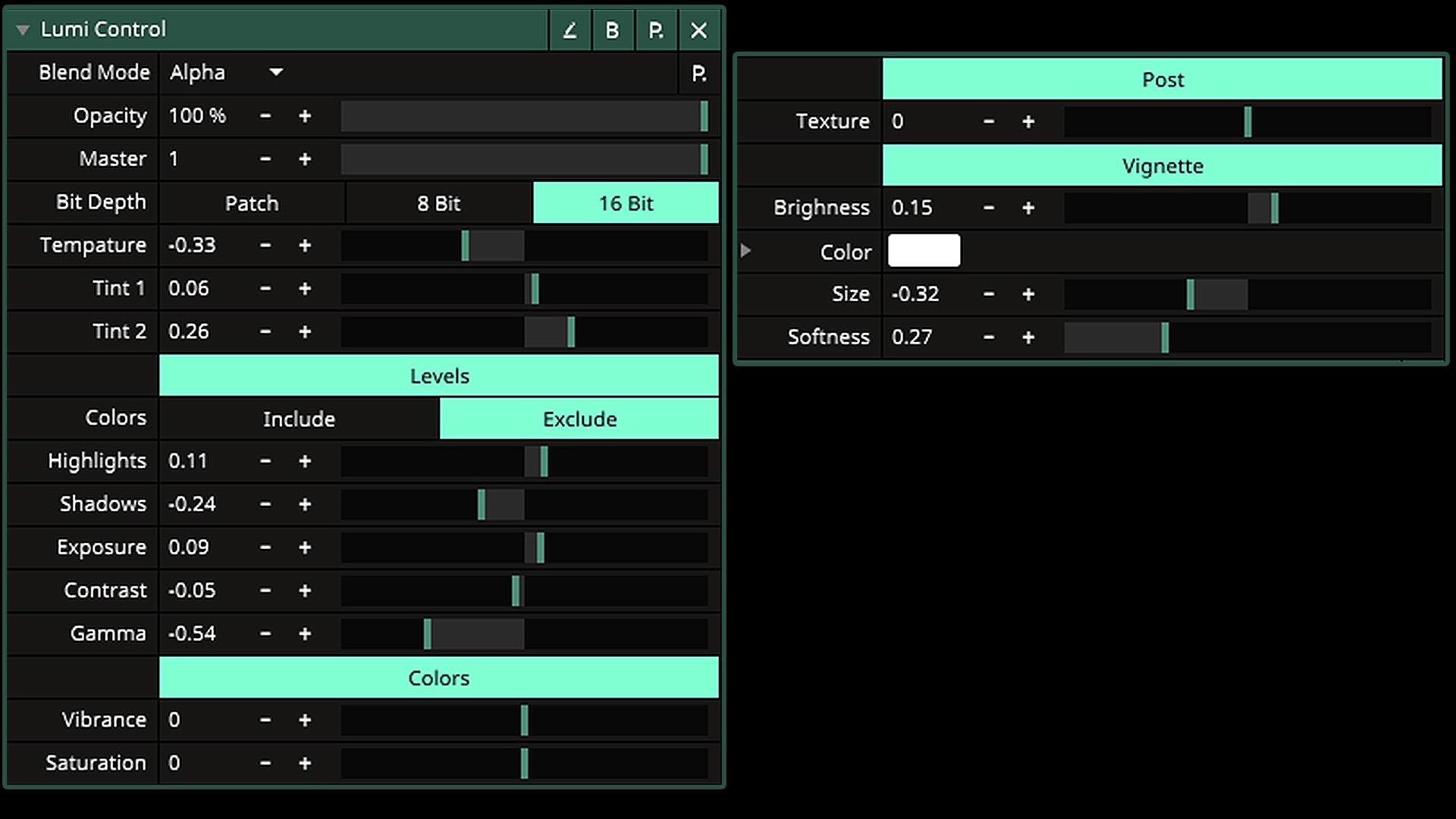Set Colors mode to Include
Image resolution: width=1456 pixels, height=819 pixels.
(299, 419)
